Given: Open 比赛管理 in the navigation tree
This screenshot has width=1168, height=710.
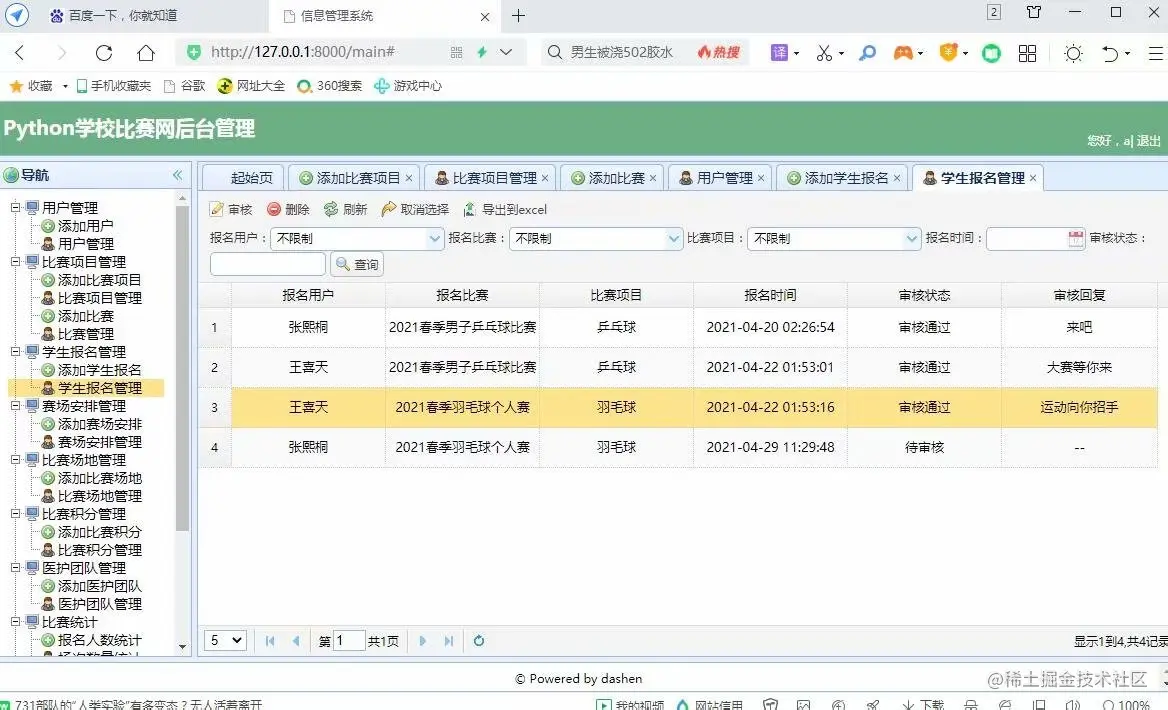Looking at the screenshot, I should tap(85, 334).
